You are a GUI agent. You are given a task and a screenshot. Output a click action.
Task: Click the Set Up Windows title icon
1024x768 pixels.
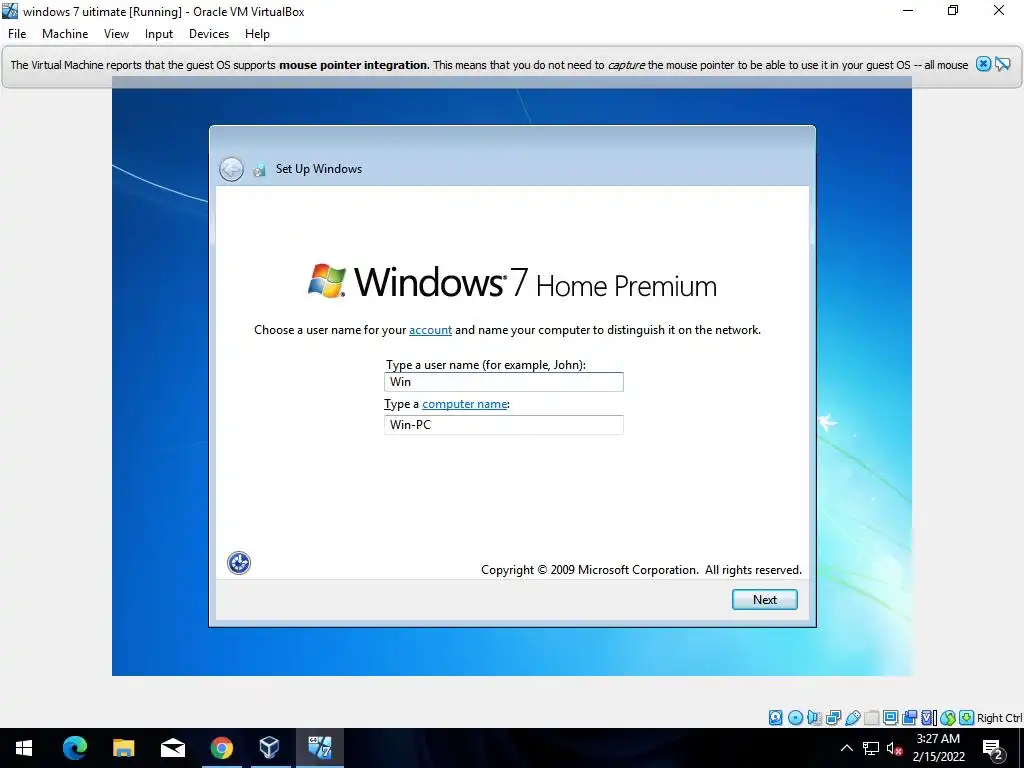260,170
